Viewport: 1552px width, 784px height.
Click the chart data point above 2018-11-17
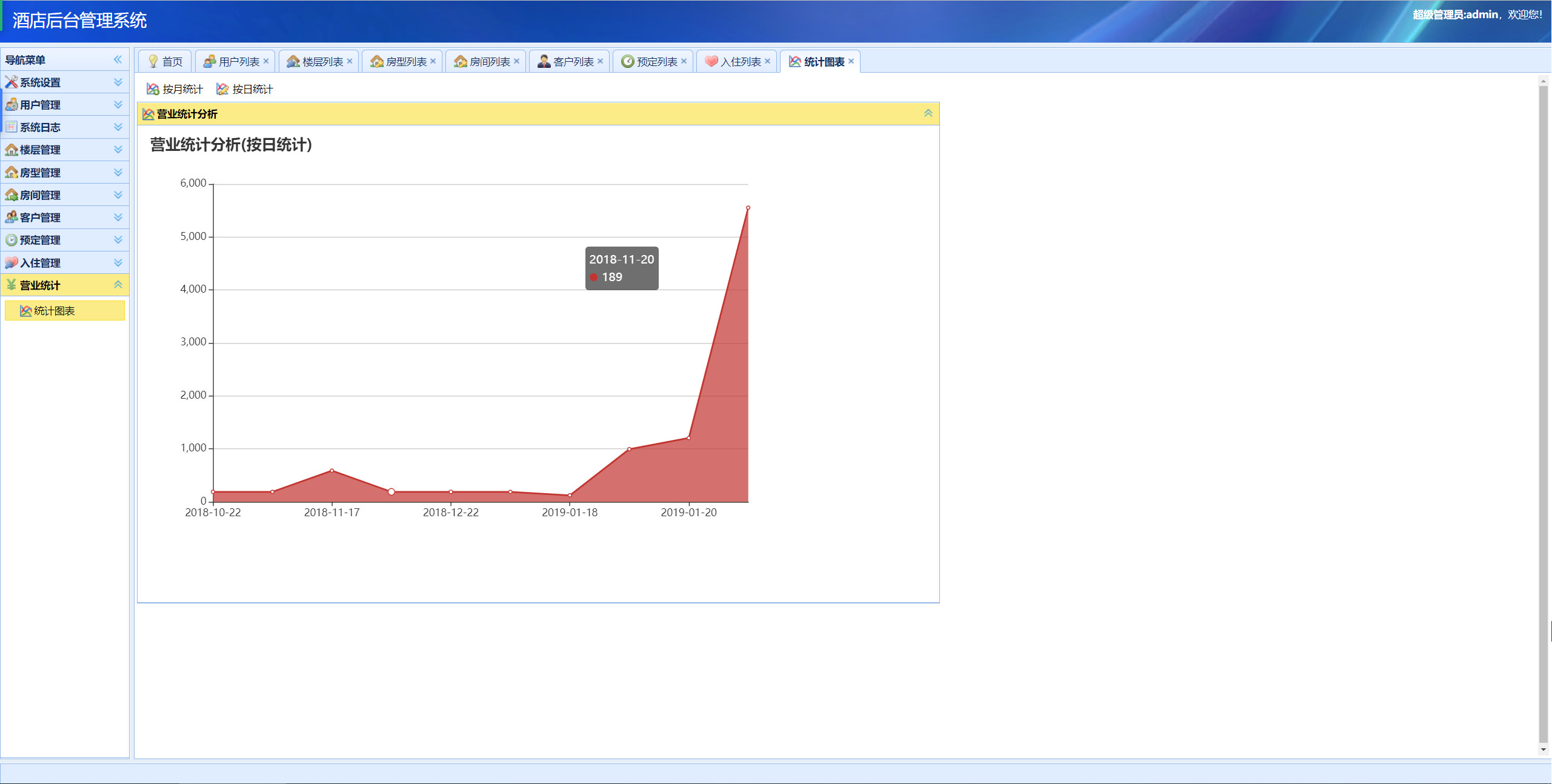point(332,471)
